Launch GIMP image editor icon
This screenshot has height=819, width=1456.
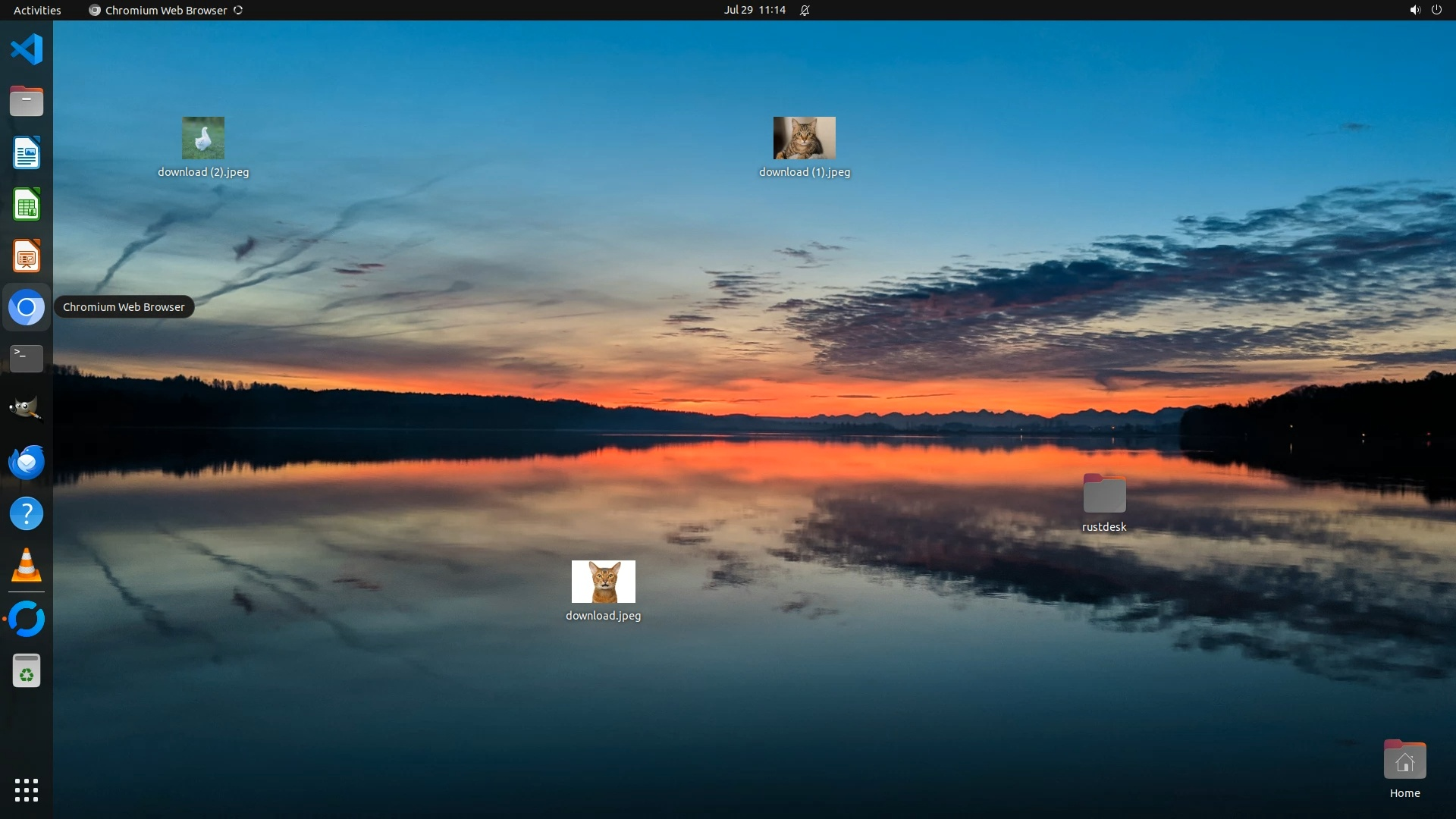coord(27,409)
